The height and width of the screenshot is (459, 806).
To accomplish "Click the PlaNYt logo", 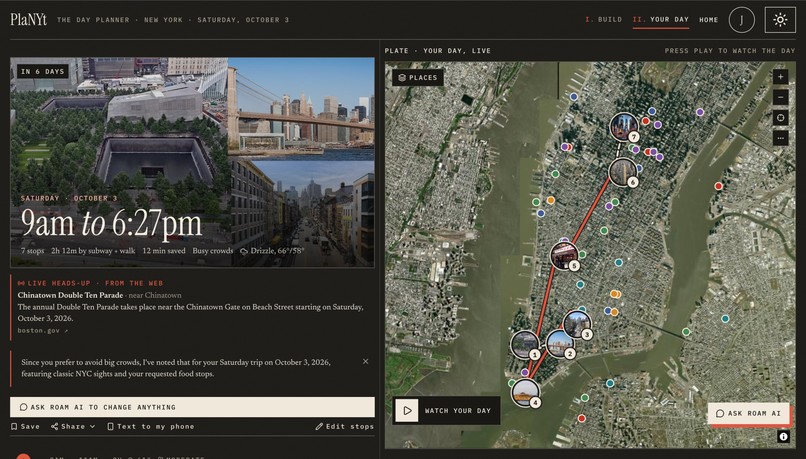I will 28,20.
